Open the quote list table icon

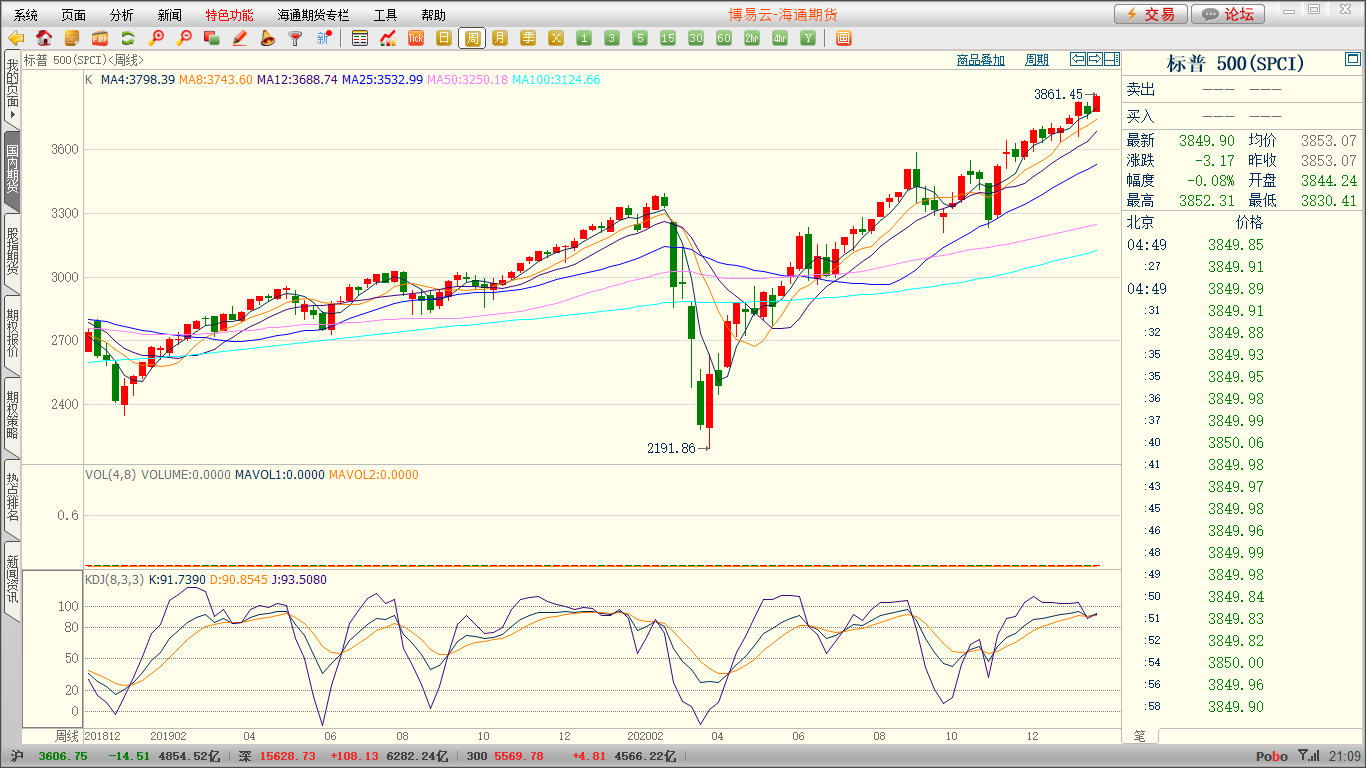[360, 39]
